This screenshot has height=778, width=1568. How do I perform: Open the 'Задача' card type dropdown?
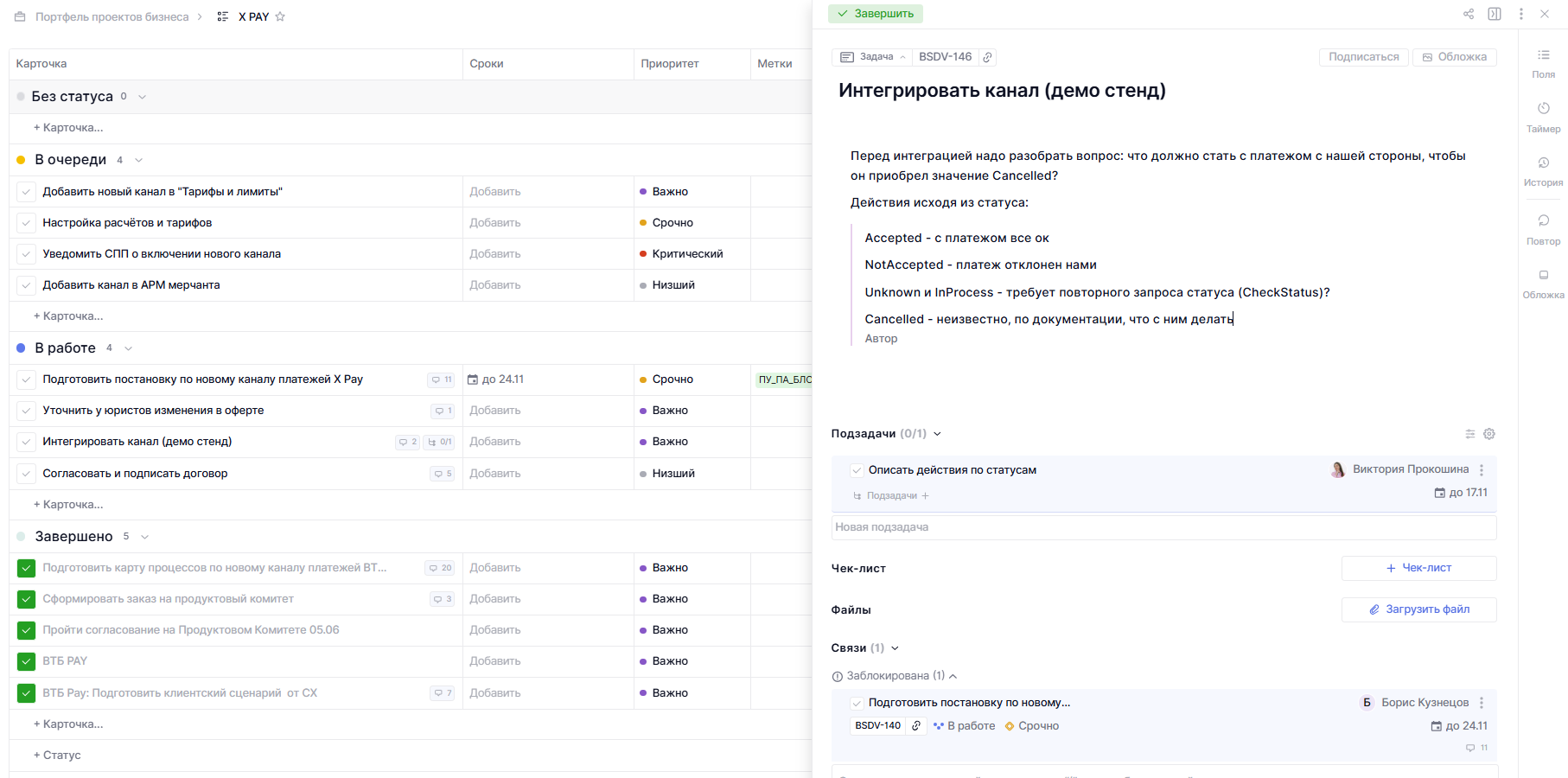(872, 57)
